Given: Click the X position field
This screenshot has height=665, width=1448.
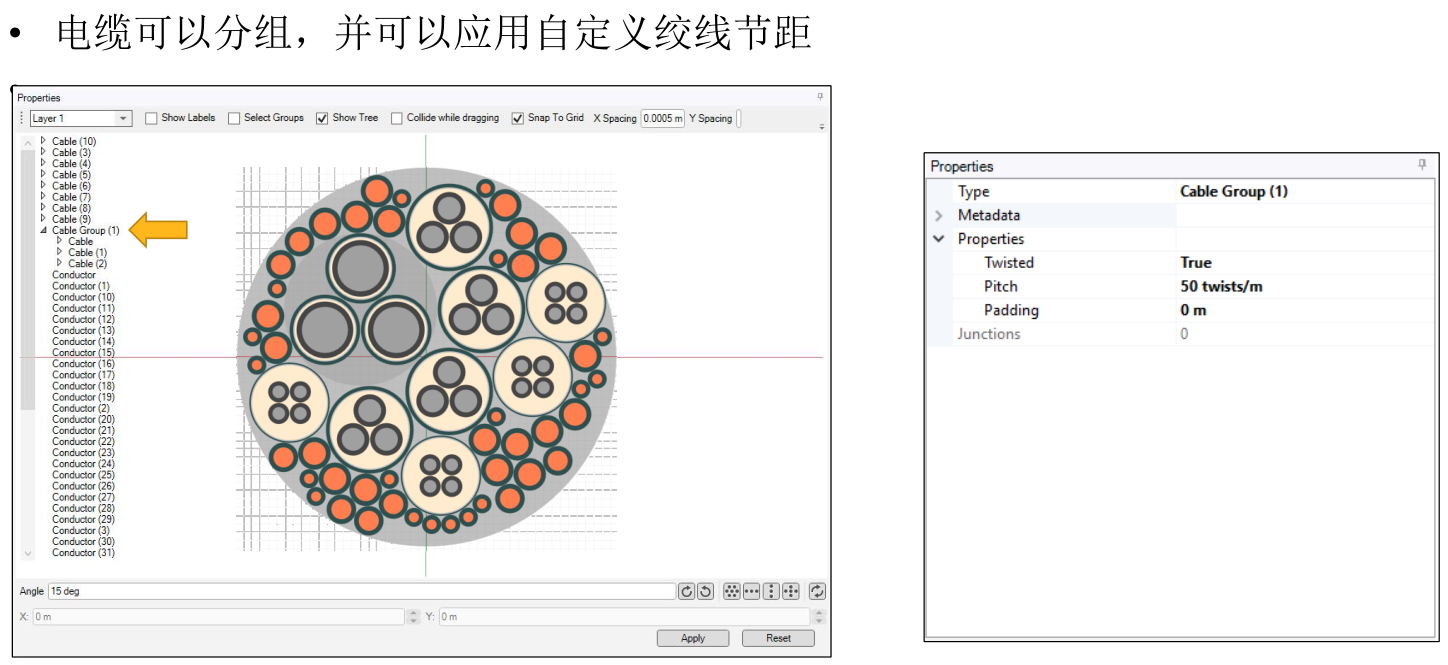Looking at the screenshot, I should 218,617.
